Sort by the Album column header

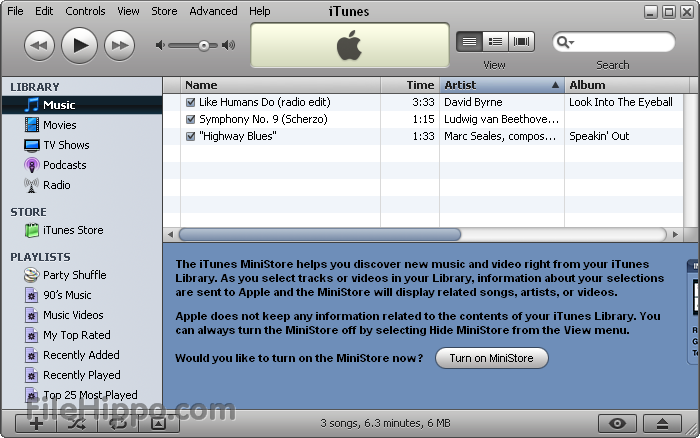627,85
